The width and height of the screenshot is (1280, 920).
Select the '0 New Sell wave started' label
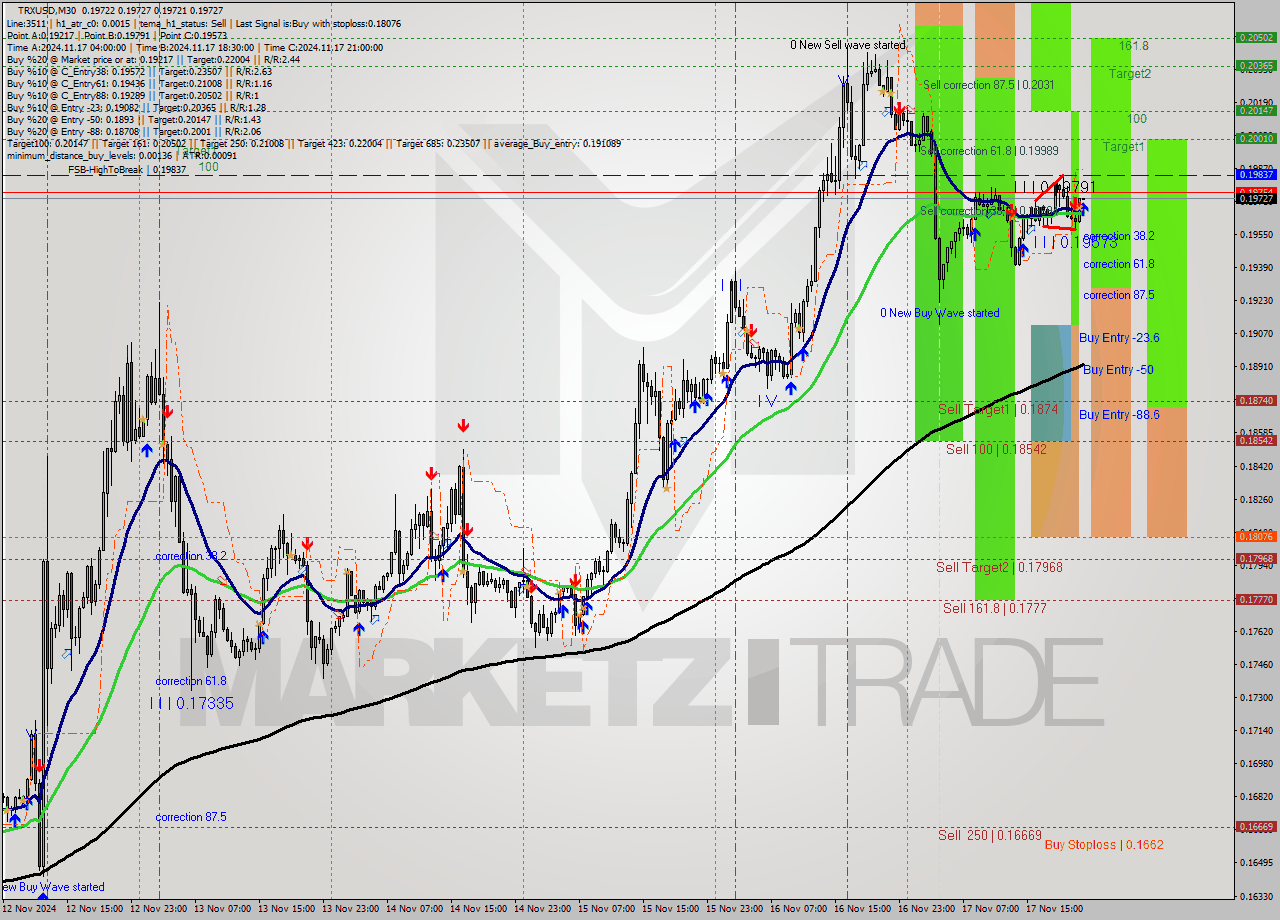pos(847,45)
